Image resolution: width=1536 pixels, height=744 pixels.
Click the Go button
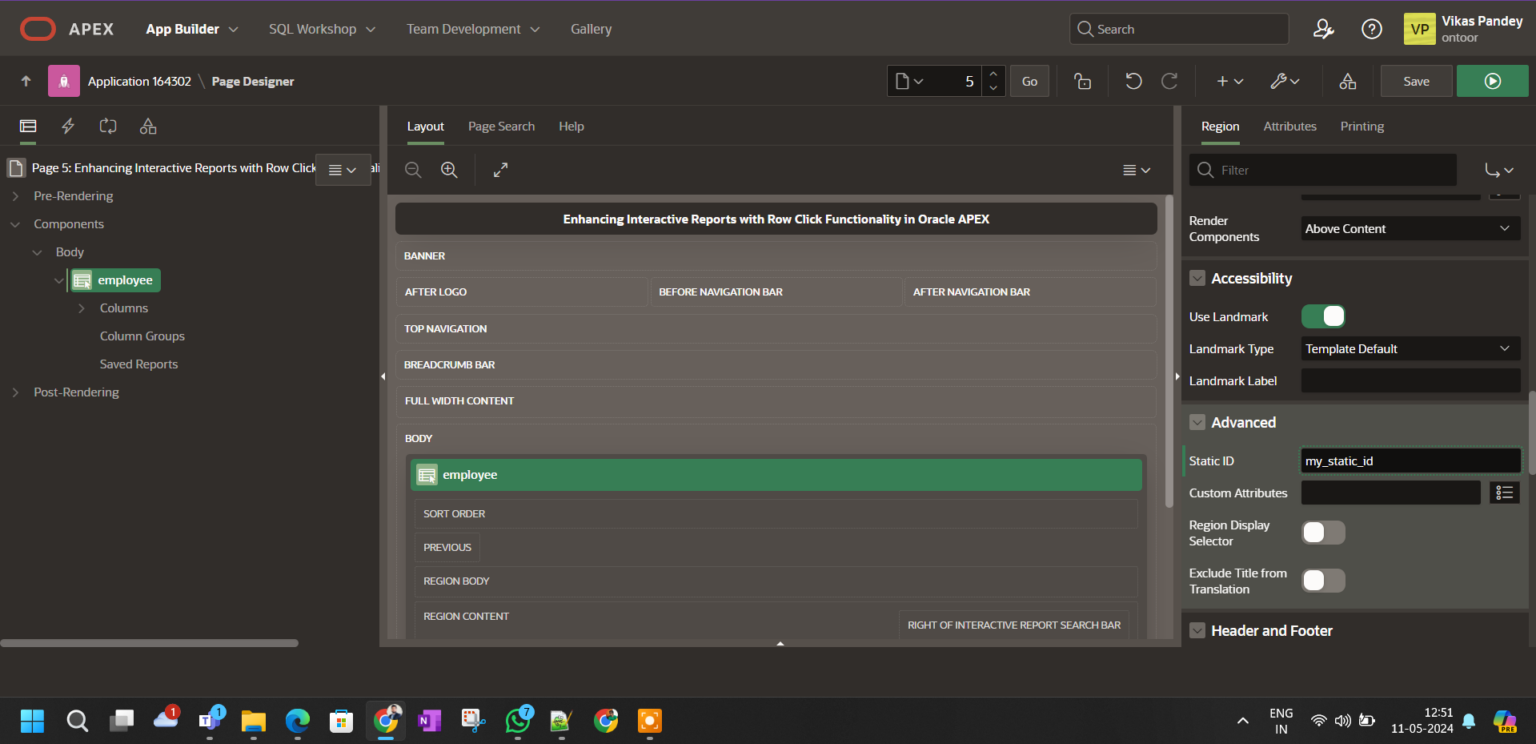(1029, 81)
